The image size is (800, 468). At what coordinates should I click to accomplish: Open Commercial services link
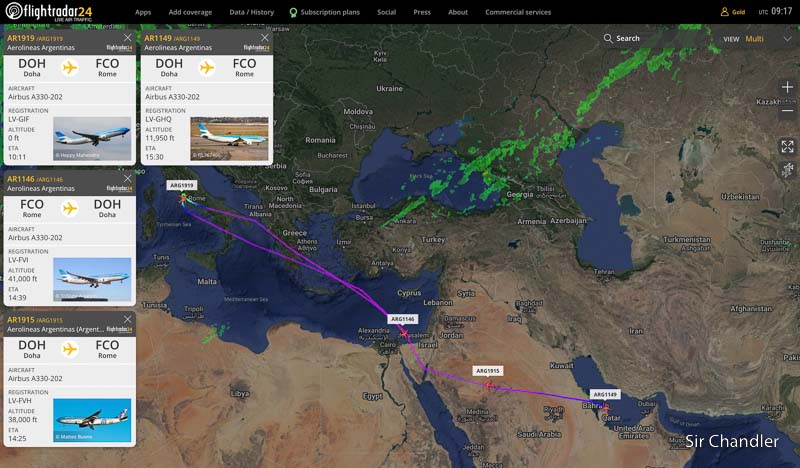pos(518,12)
